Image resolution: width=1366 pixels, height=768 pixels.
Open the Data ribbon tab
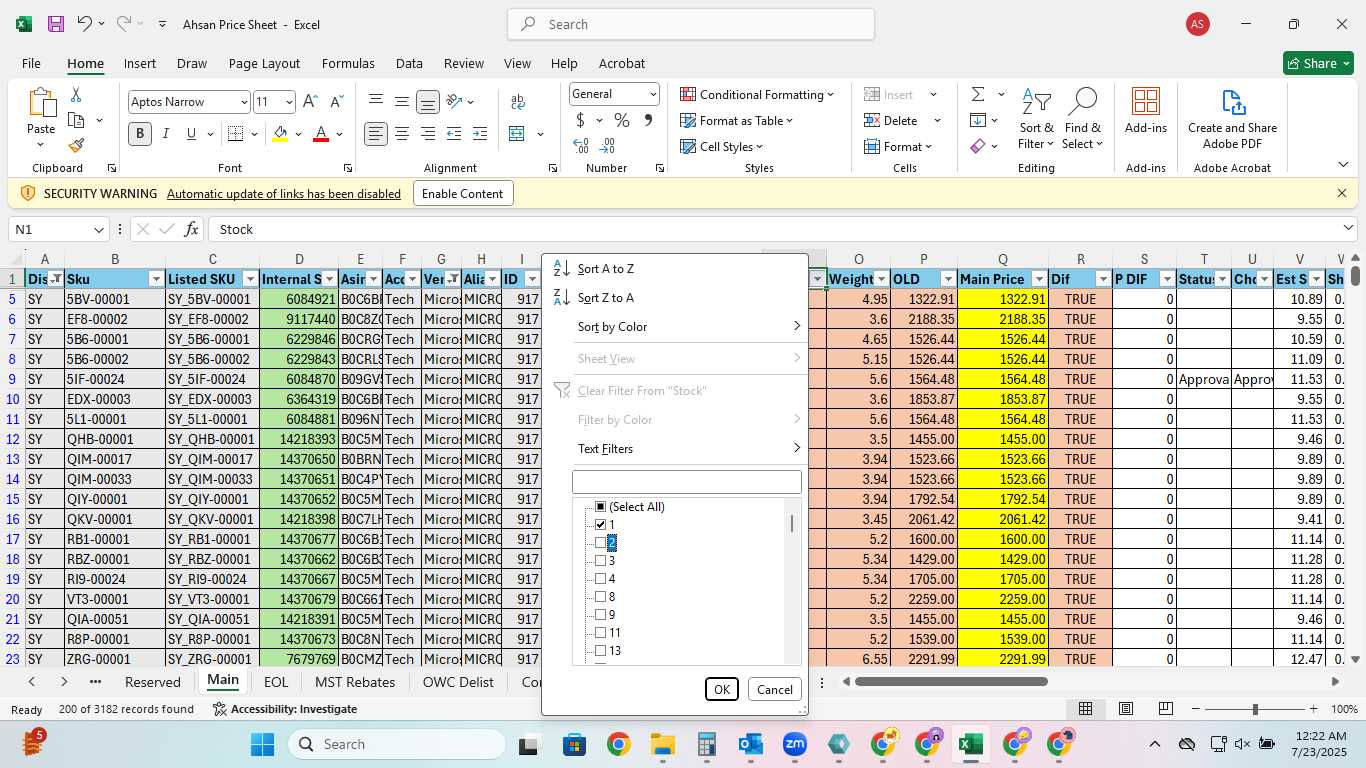coord(409,63)
